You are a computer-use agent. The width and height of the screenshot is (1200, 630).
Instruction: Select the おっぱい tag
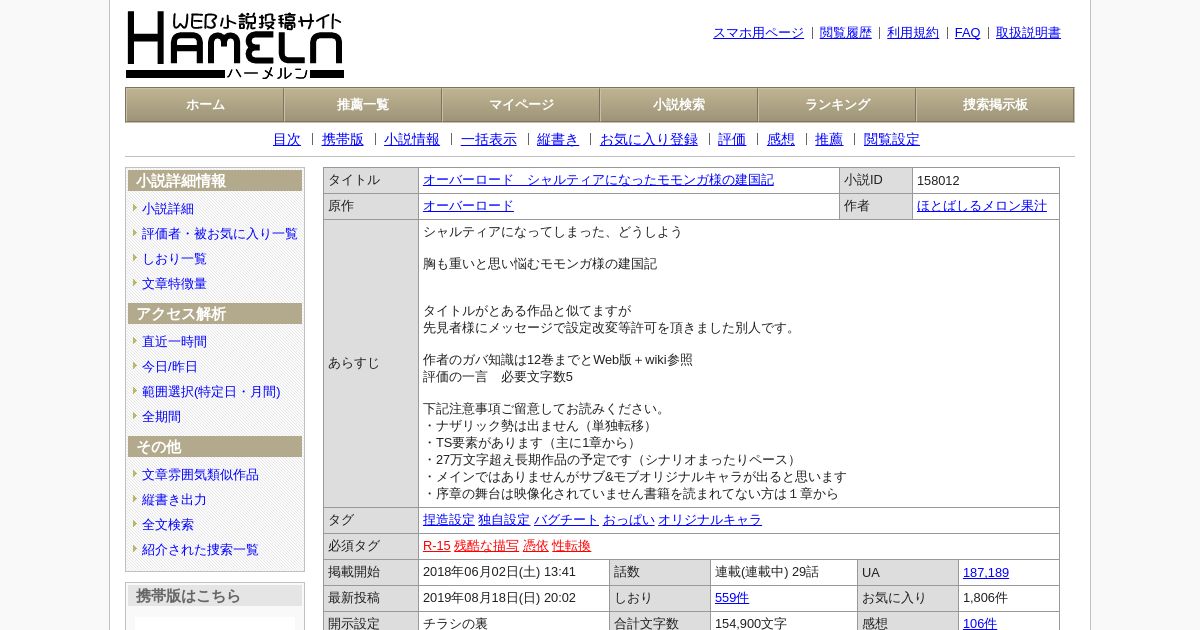629,520
